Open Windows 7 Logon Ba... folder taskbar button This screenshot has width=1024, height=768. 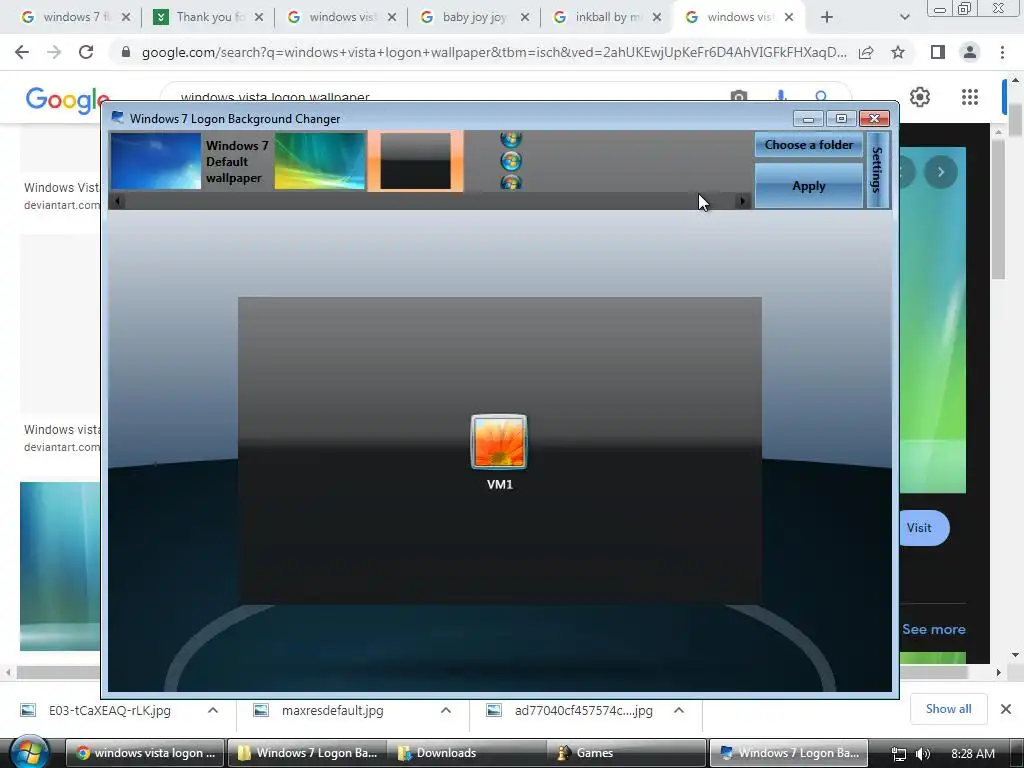tap(307, 753)
